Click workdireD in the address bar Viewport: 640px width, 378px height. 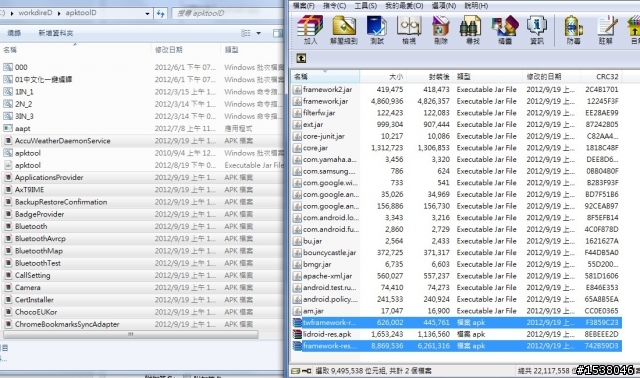point(35,13)
